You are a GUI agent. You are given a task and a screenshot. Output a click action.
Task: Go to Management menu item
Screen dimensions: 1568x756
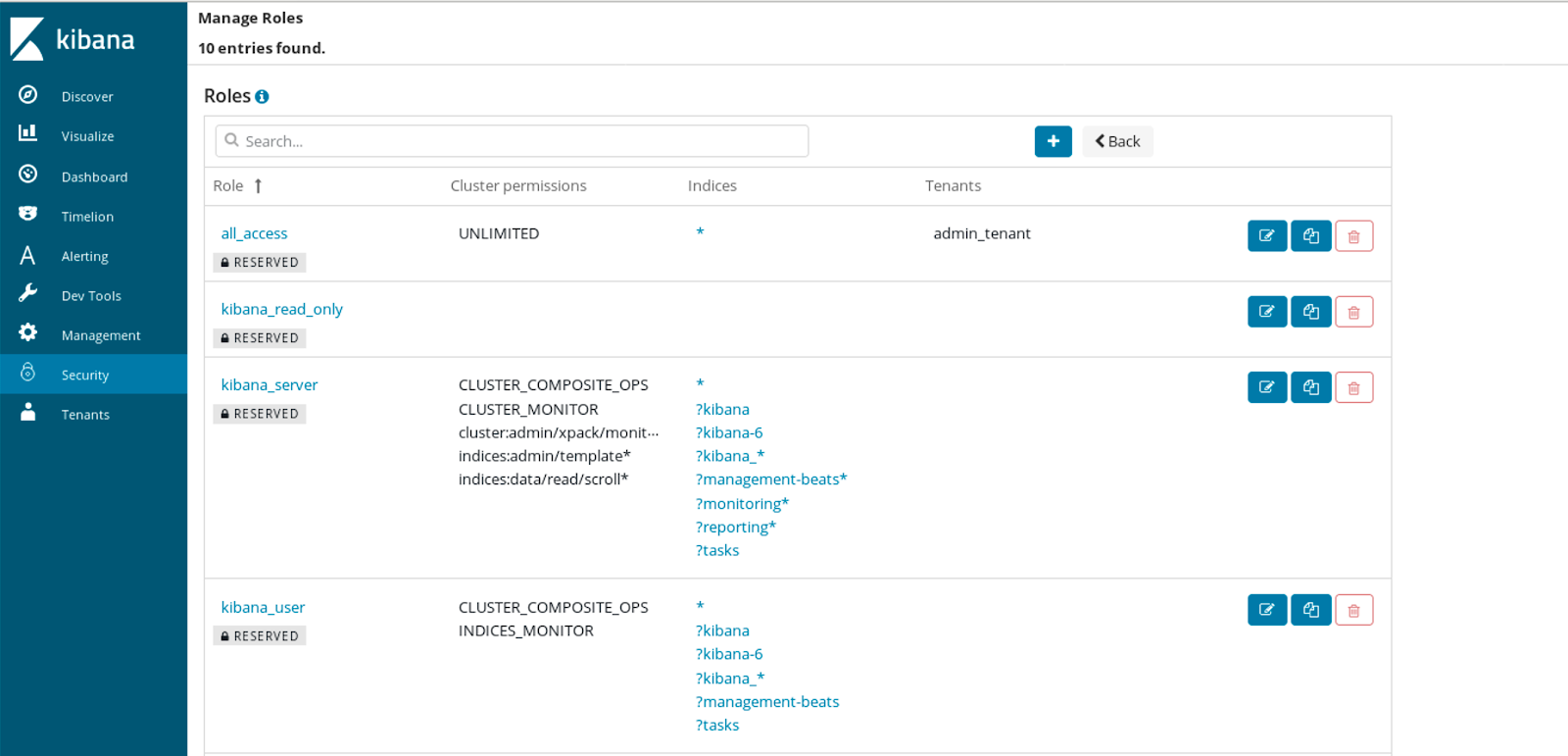(x=101, y=335)
